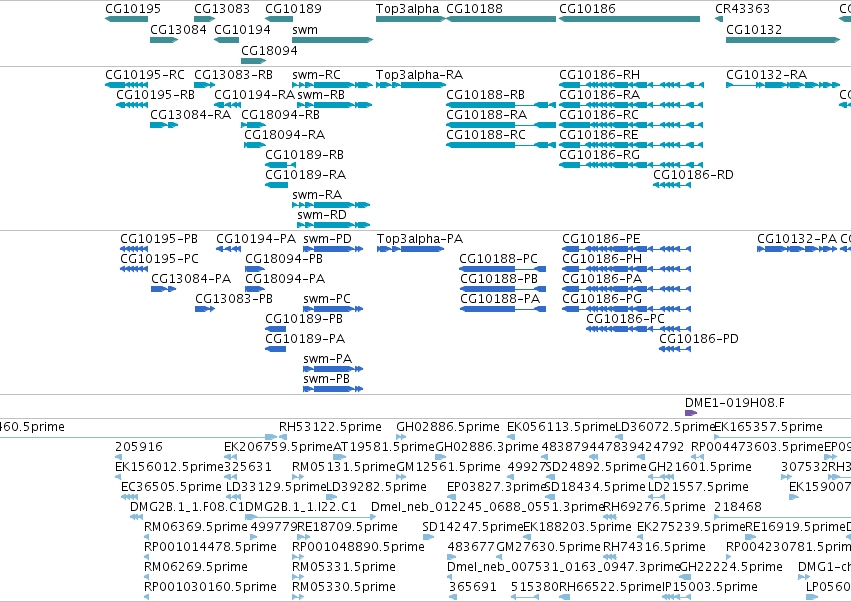
Task: Select protein CG10186-PC
Action: pos(625,319)
